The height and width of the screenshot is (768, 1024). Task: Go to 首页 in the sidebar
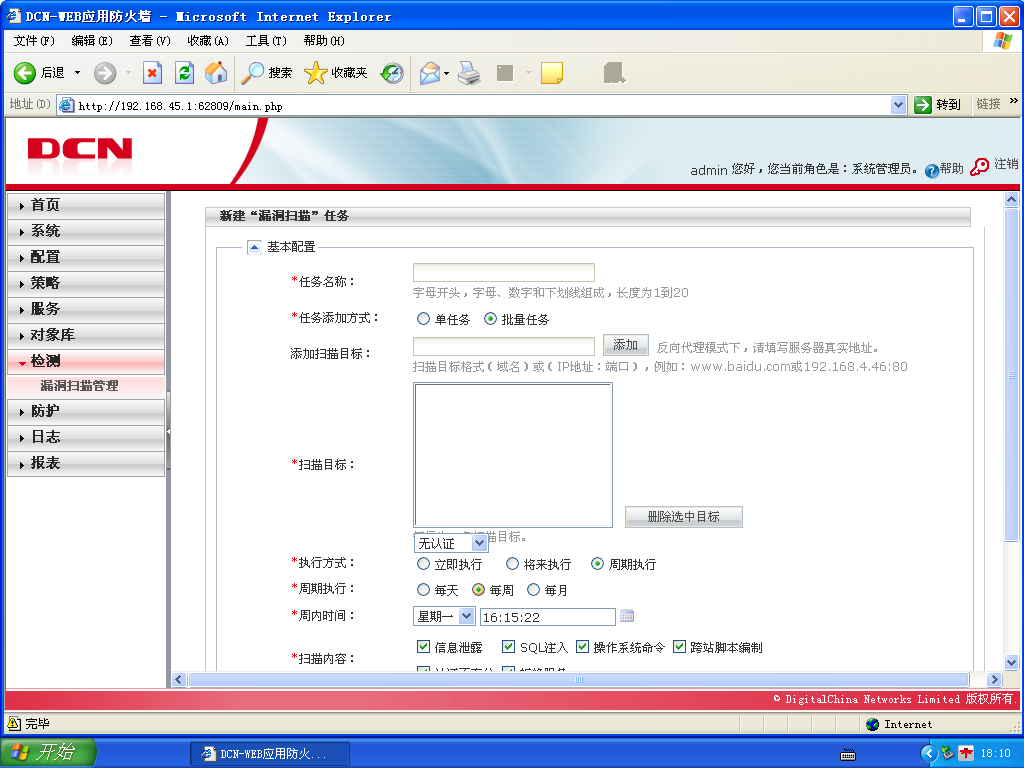point(86,205)
